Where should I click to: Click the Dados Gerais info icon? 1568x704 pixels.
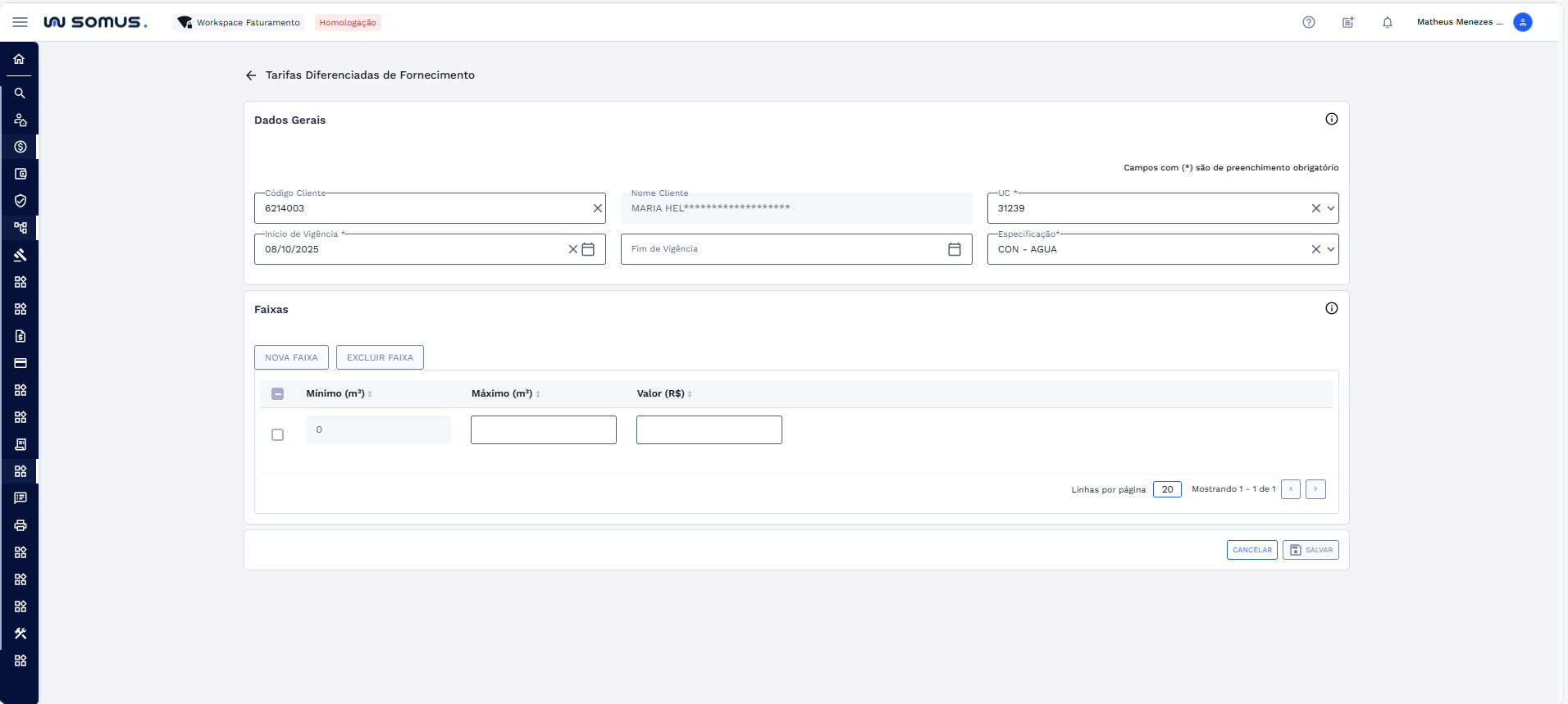(1331, 119)
